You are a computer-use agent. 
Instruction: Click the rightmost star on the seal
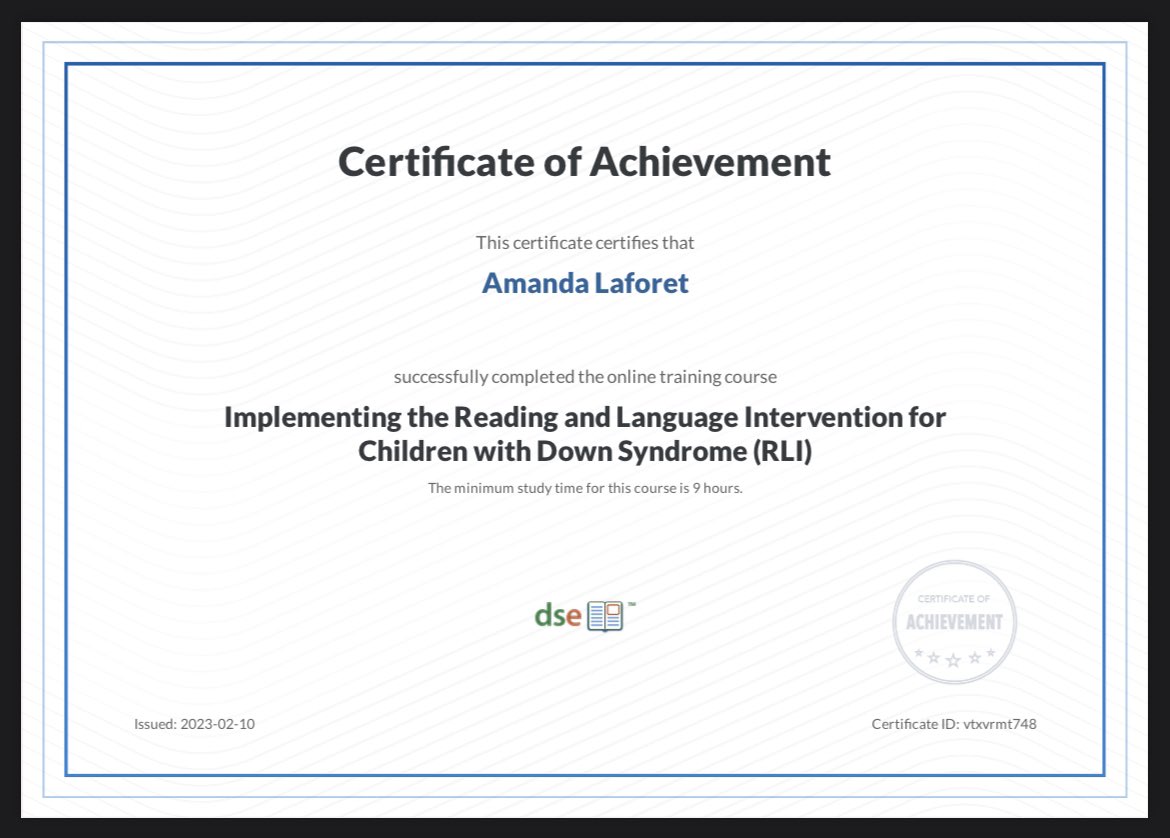click(x=990, y=653)
